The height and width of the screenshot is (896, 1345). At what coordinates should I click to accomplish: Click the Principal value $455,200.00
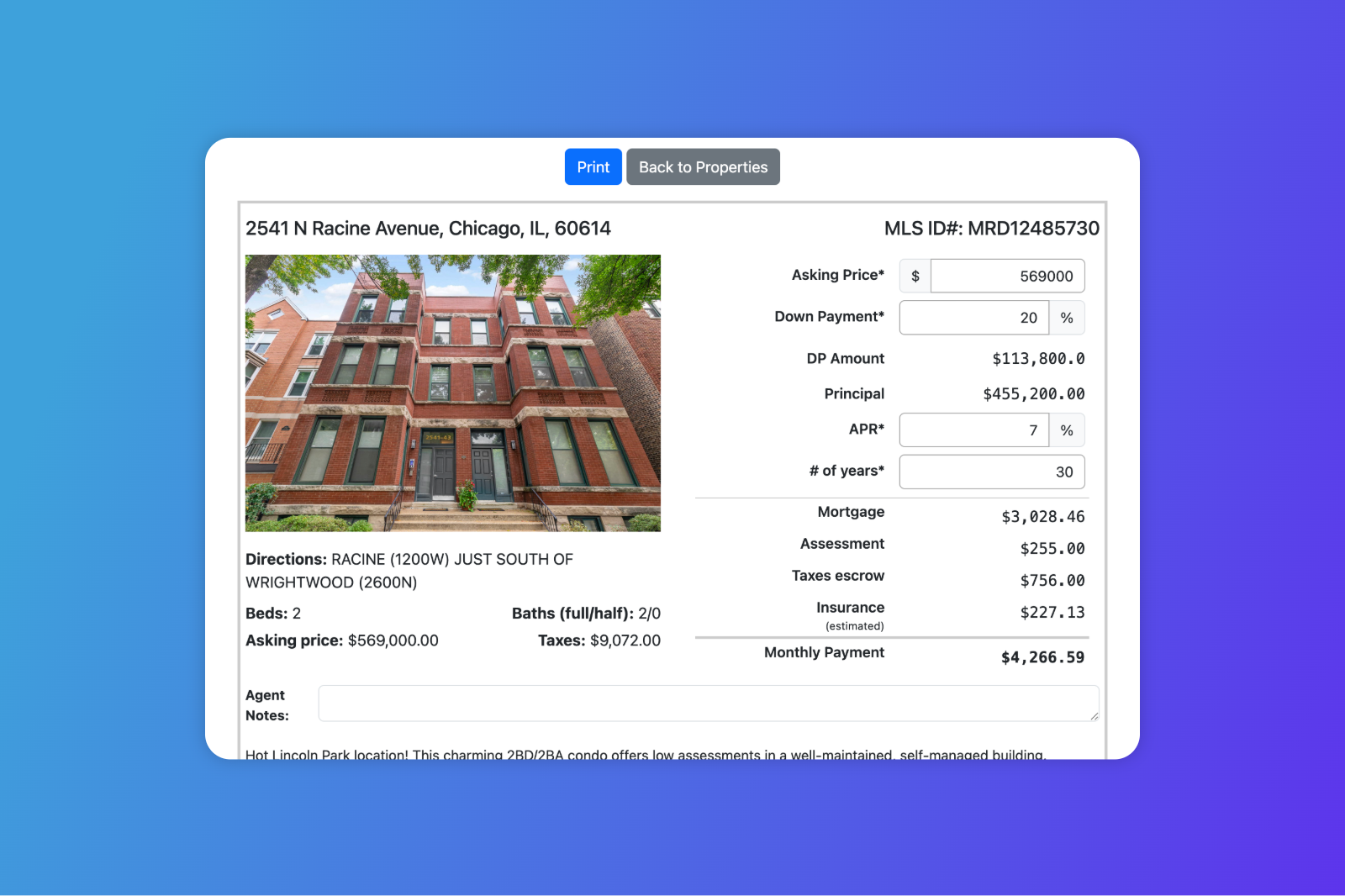pos(1033,394)
